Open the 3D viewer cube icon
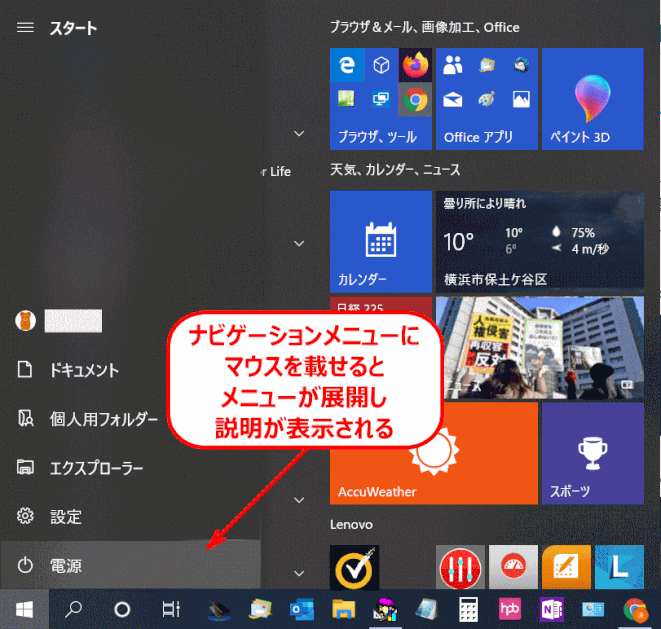 pyautogui.click(x=381, y=65)
